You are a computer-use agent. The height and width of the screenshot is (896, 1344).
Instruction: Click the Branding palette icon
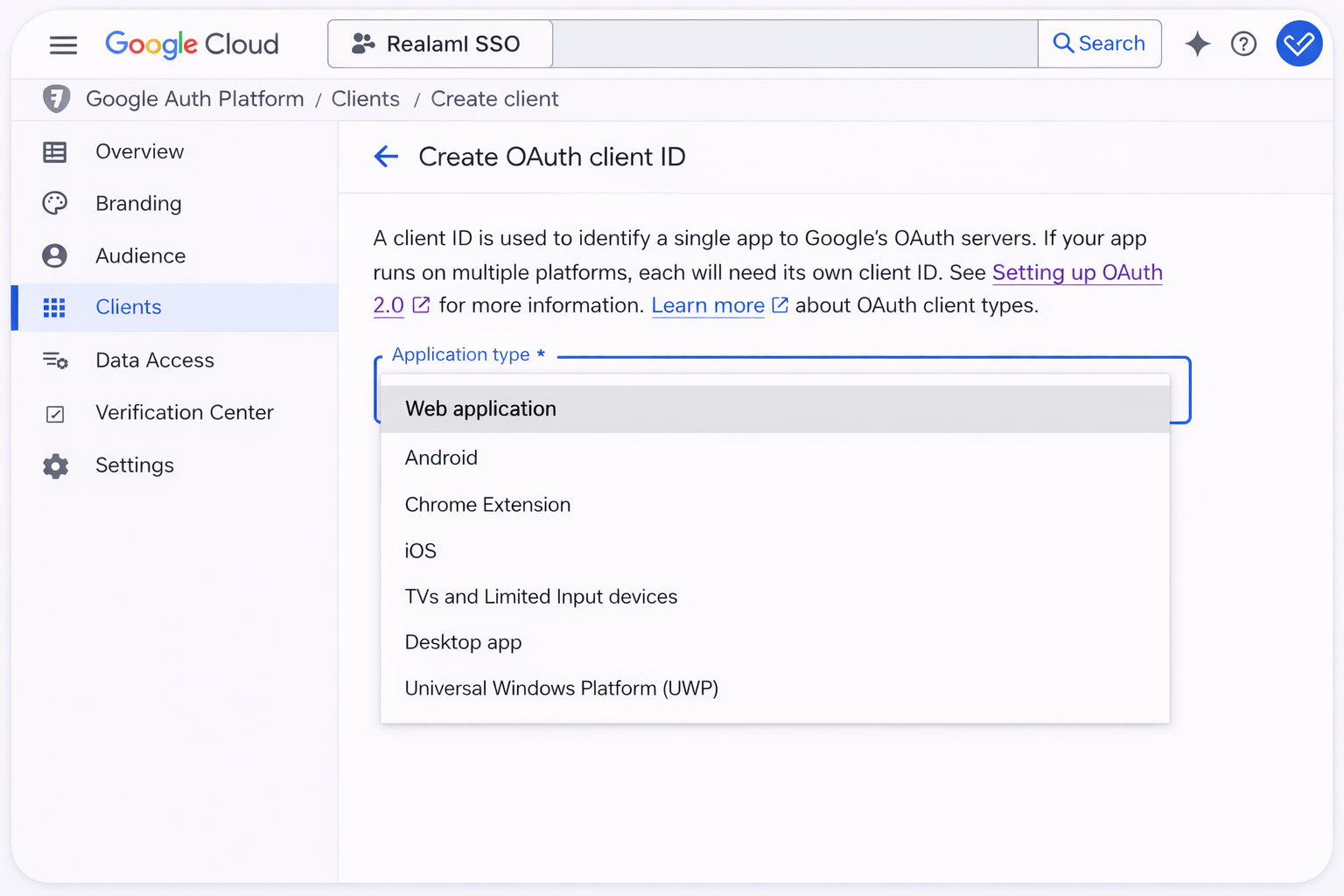click(55, 204)
